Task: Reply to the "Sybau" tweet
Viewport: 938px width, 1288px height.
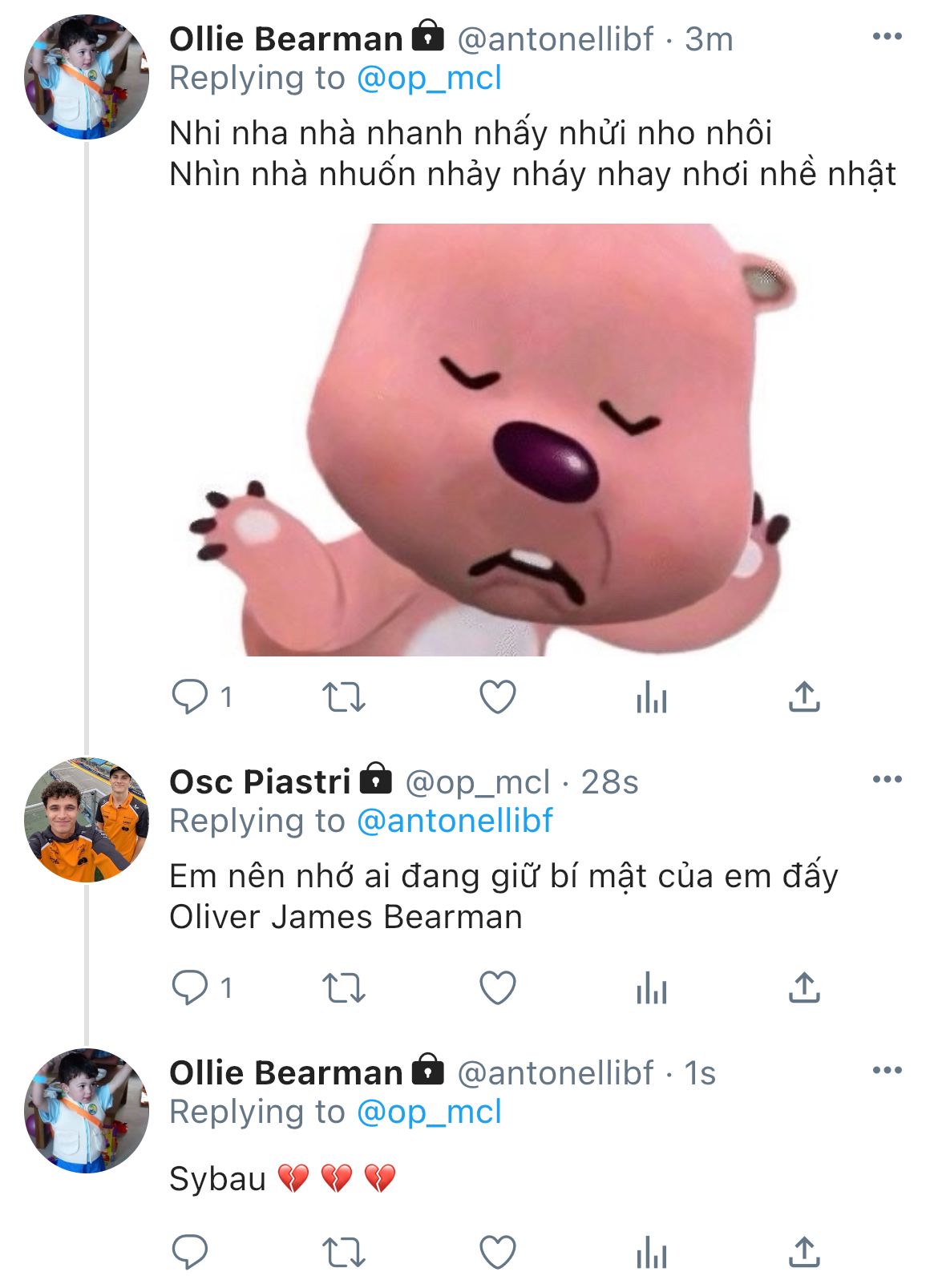Action: tap(190, 1252)
